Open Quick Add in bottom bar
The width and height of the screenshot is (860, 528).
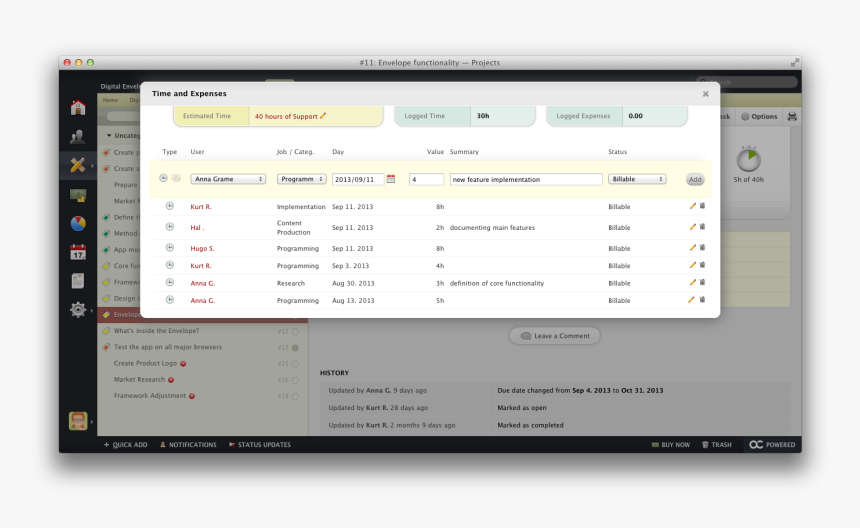coord(126,445)
